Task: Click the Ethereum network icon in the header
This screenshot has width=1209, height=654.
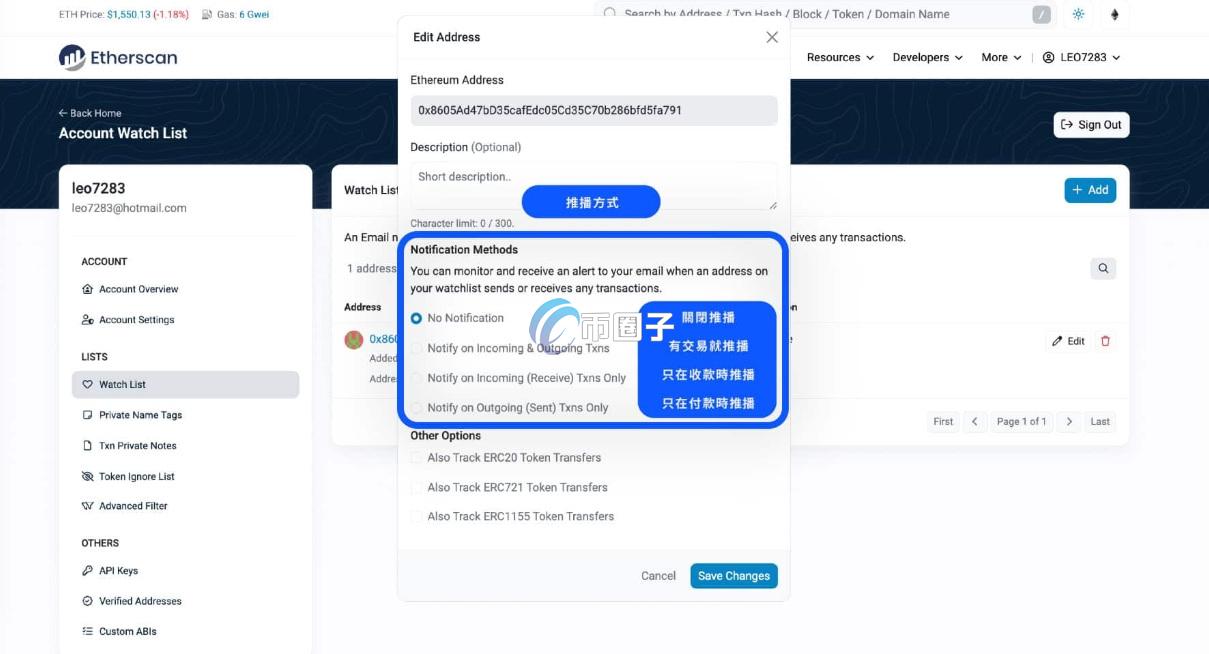Action: pos(1114,13)
